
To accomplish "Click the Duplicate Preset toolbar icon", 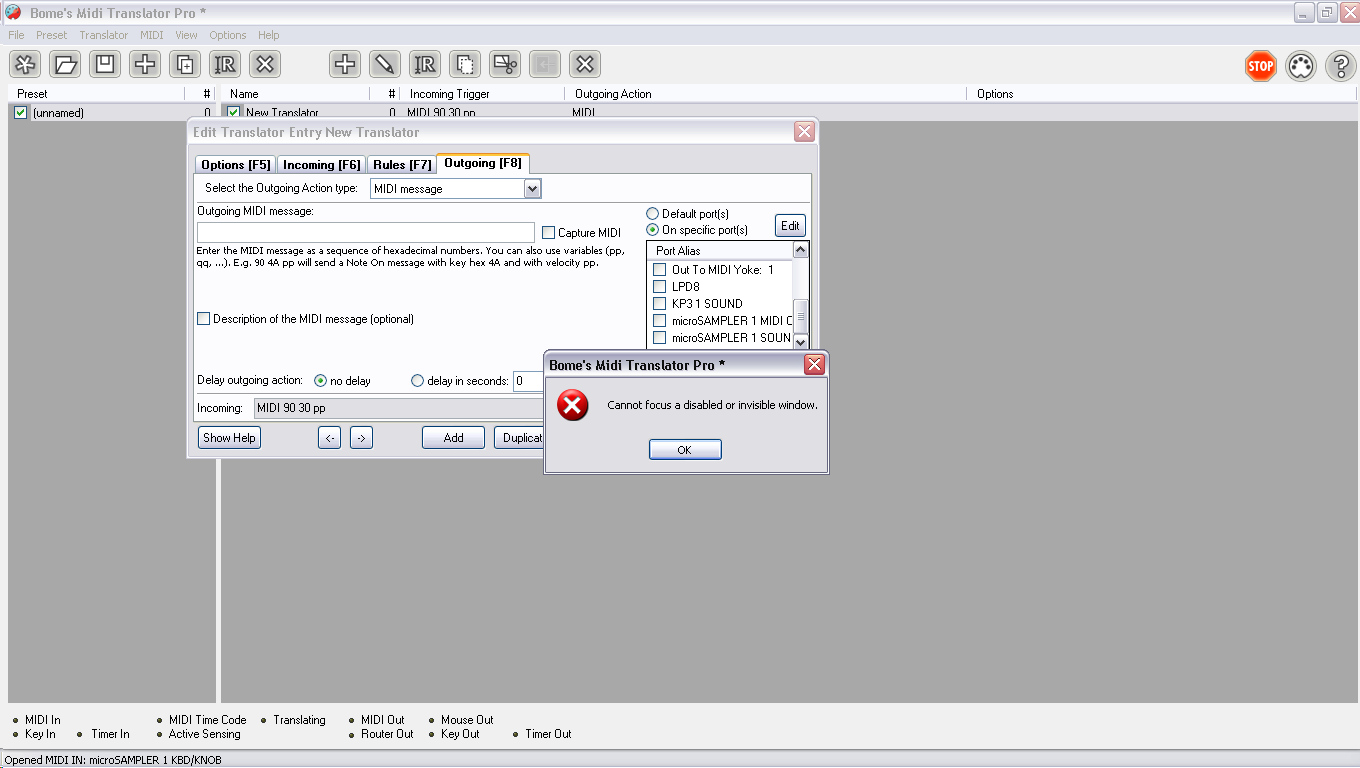I will click(x=185, y=65).
